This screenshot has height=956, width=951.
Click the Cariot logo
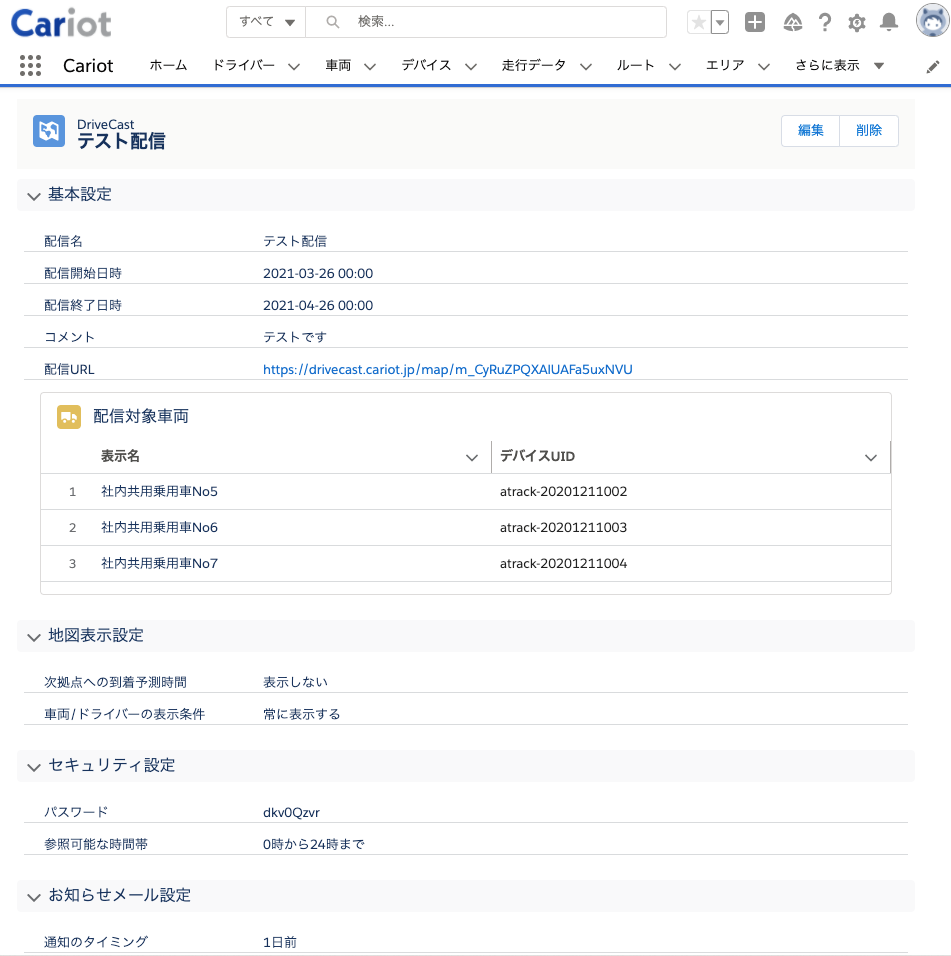pyautogui.click(x=61, y=23)
